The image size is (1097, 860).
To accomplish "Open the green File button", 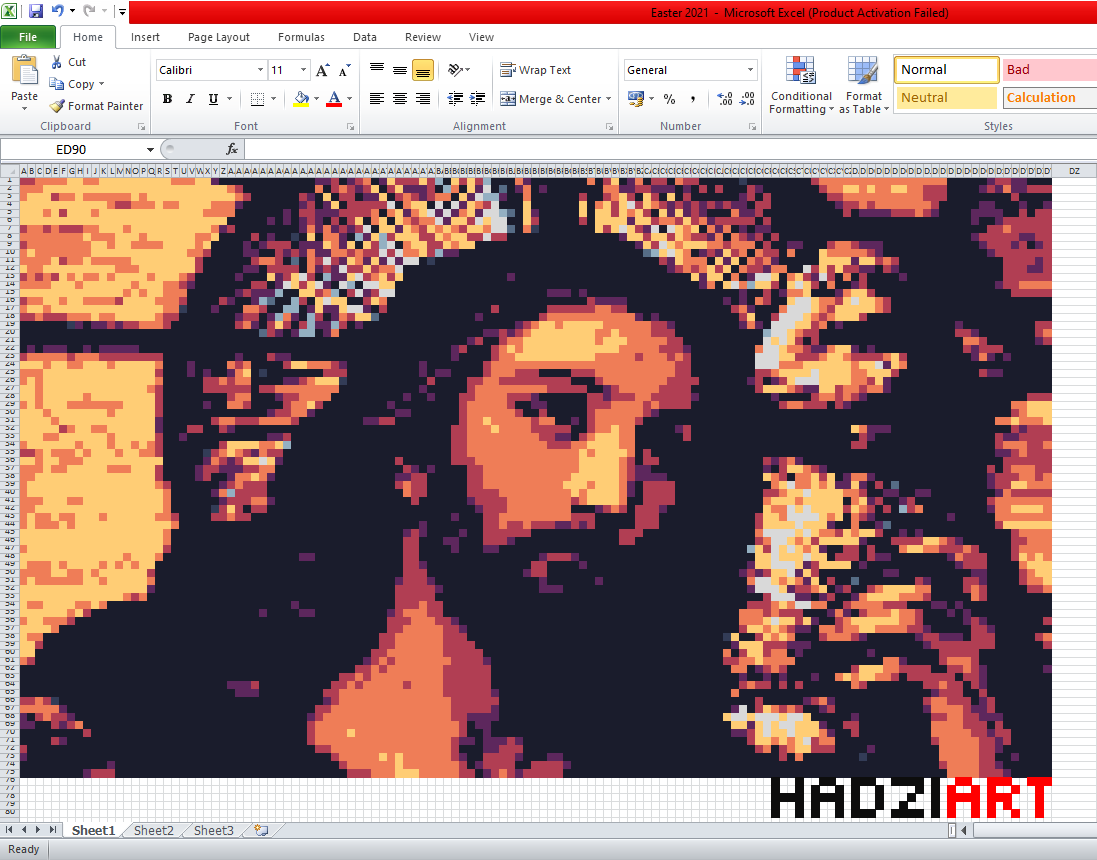I will [28, 37].
